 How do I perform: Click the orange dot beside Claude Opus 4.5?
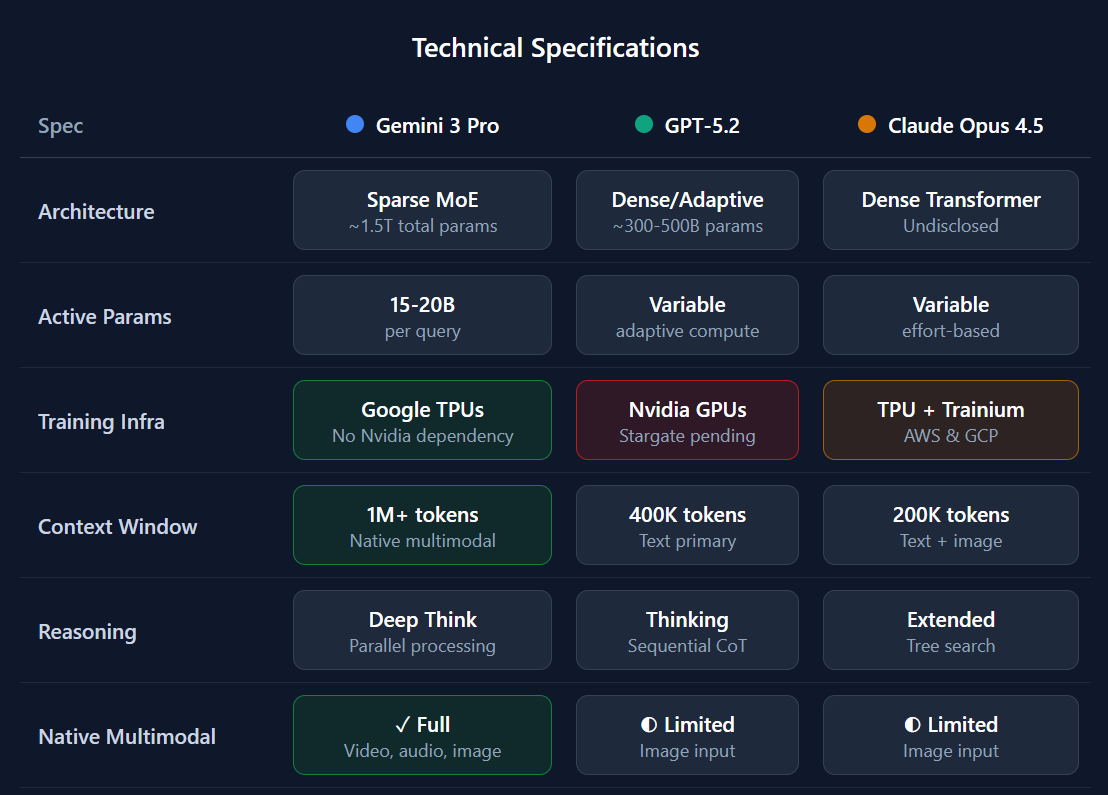[x=867, y=124]
